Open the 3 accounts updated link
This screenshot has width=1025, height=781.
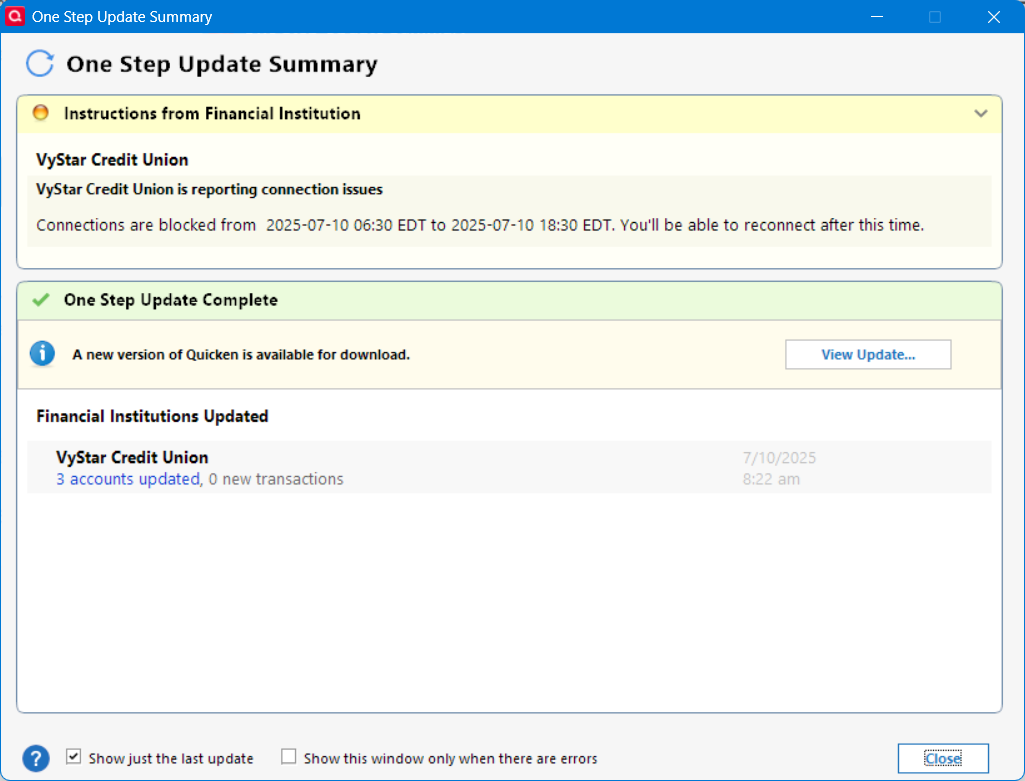(127, 479)
